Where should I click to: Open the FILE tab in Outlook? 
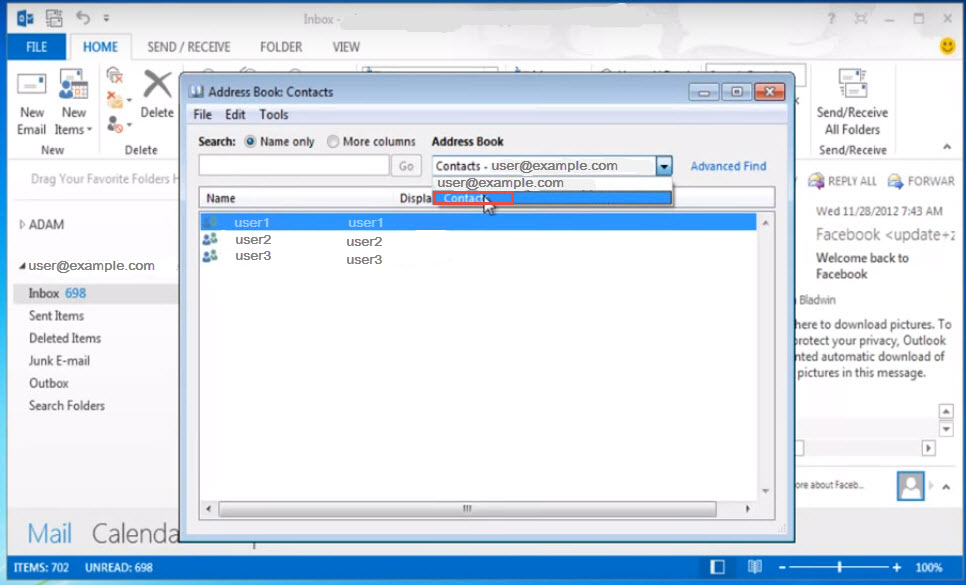click(36, 47)
